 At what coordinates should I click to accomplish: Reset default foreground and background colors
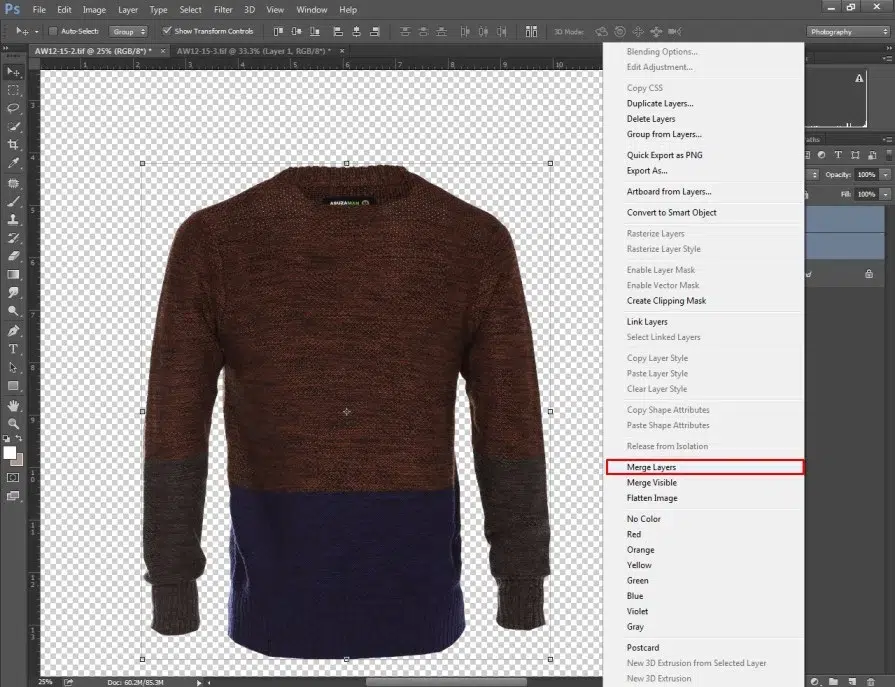(6, 438)
